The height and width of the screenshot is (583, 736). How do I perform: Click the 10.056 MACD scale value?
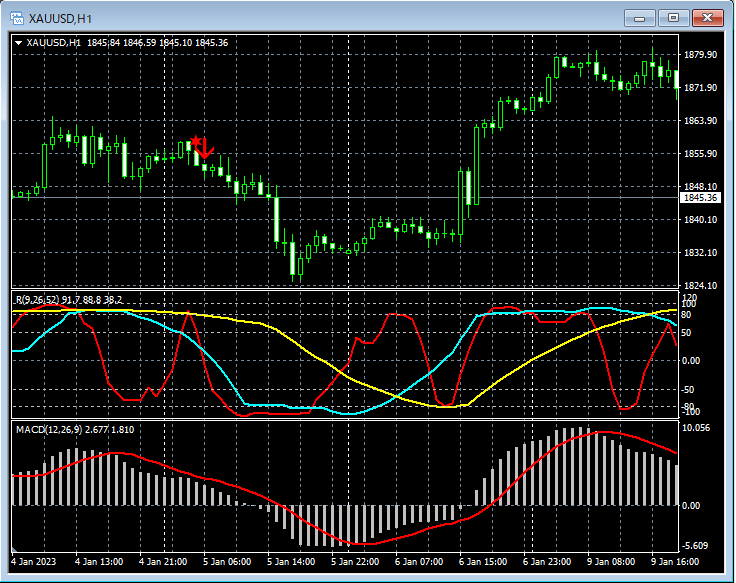[x=696, y=428]
